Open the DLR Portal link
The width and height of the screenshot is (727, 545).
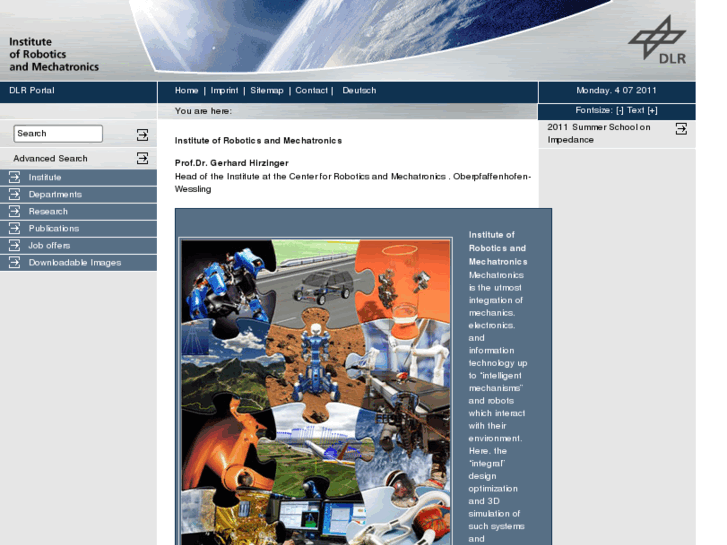coord(32,90)
